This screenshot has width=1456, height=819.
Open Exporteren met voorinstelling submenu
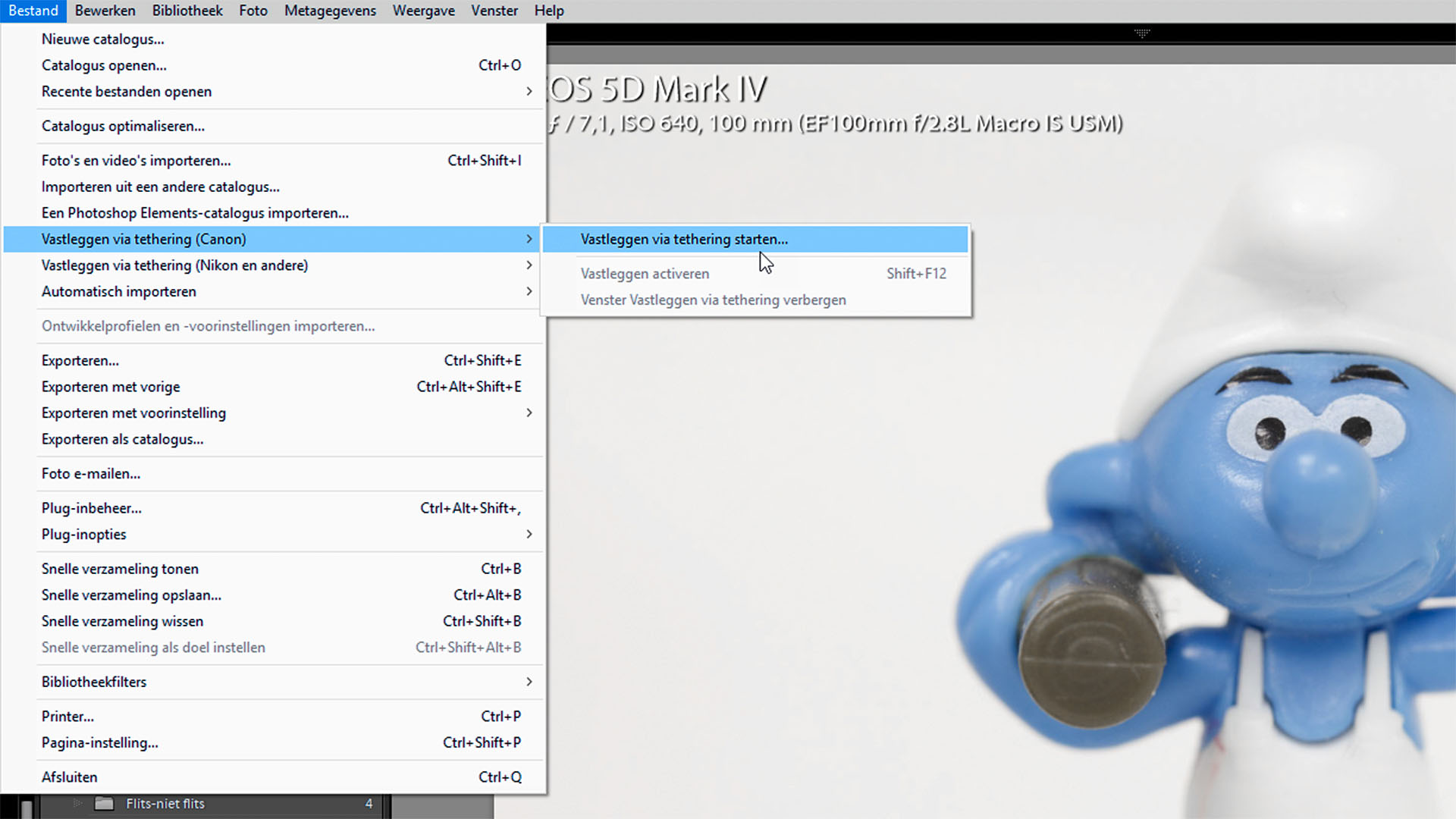pyautogui.click(x=133, y=413)
